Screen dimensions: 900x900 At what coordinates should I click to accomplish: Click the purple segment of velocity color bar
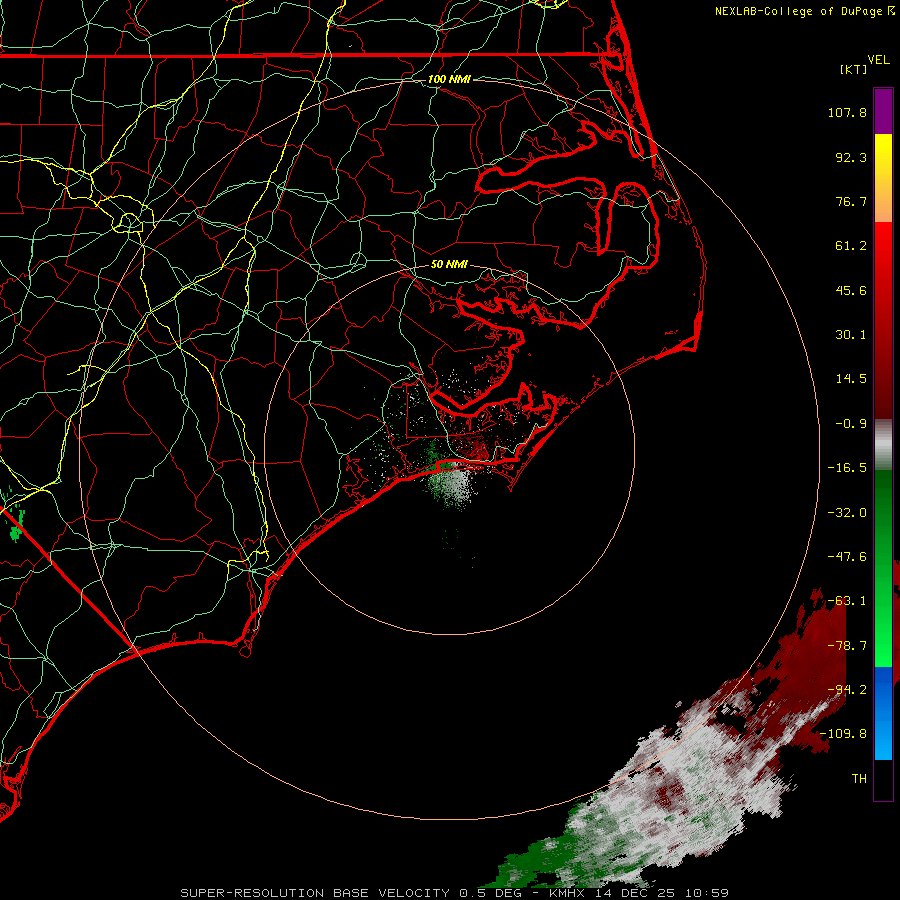tap(883, 111)
